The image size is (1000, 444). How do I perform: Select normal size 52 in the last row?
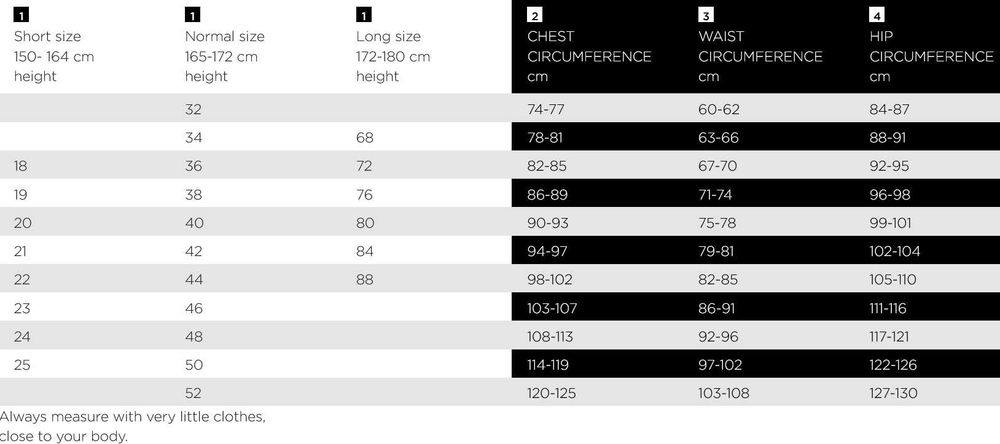pyautogui.click(x=194, y=393)
